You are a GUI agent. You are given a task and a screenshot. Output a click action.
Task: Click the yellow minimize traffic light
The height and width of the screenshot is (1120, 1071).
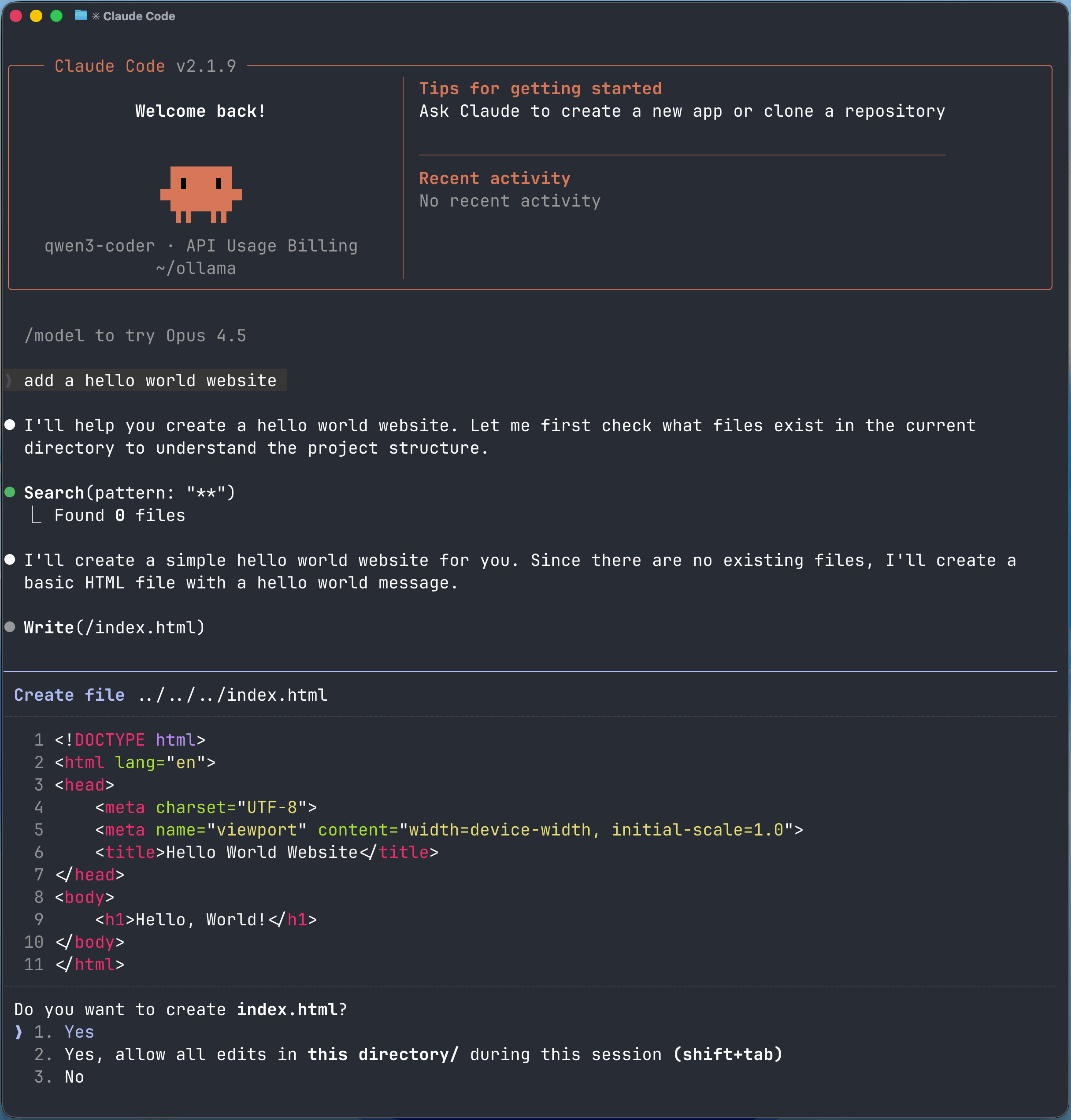coord(36,17)
